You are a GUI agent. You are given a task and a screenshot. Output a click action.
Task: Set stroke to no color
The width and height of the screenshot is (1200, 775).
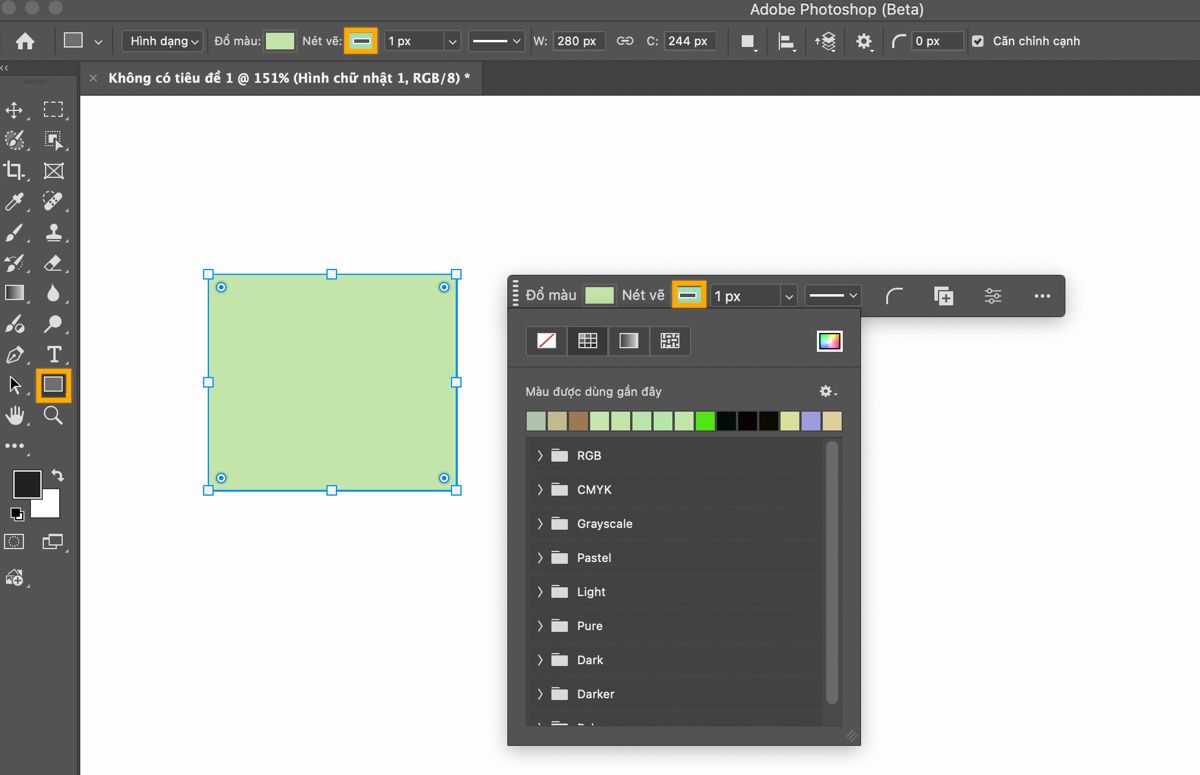[x=547, y=341]
